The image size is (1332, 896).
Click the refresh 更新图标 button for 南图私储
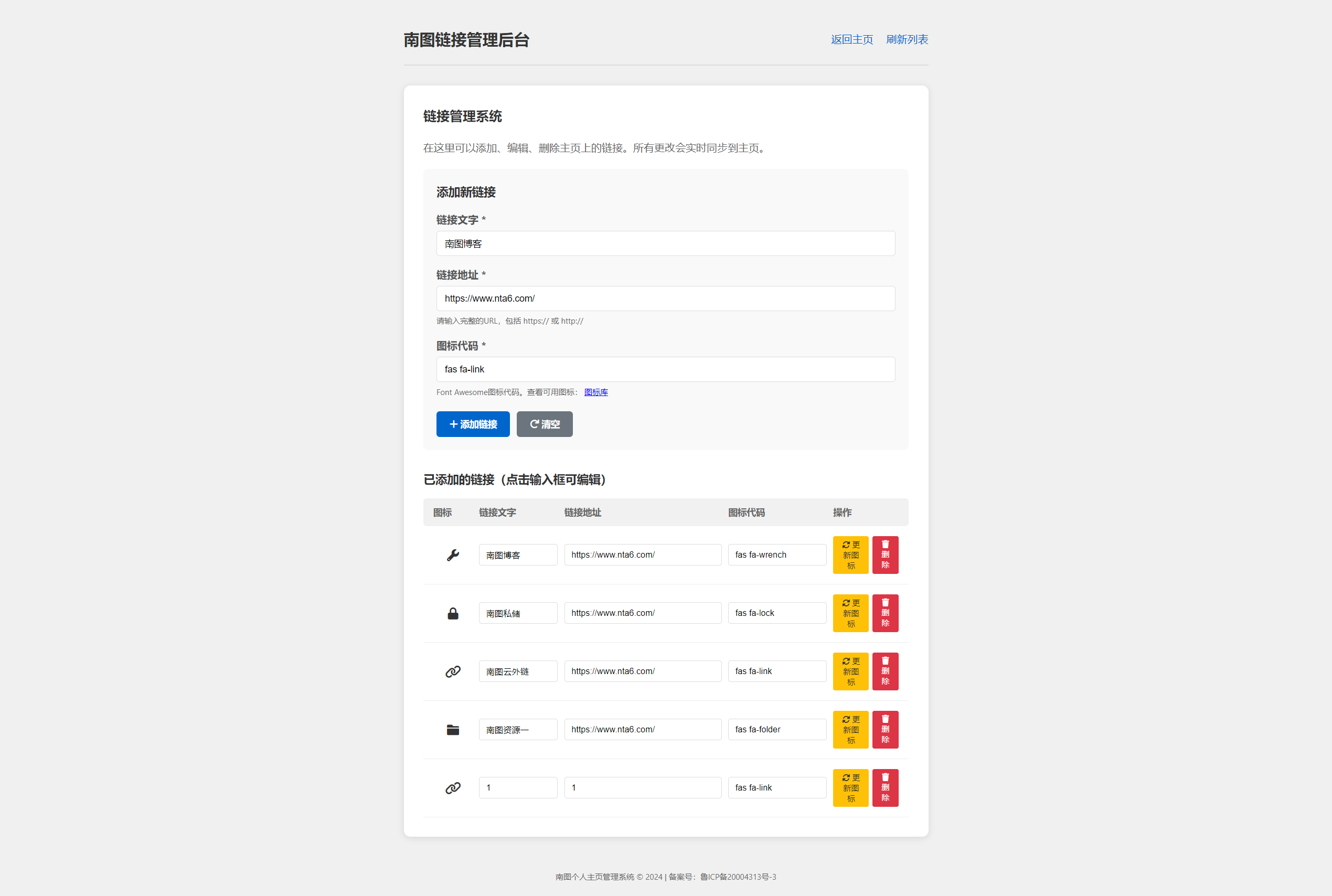point(850,613)
